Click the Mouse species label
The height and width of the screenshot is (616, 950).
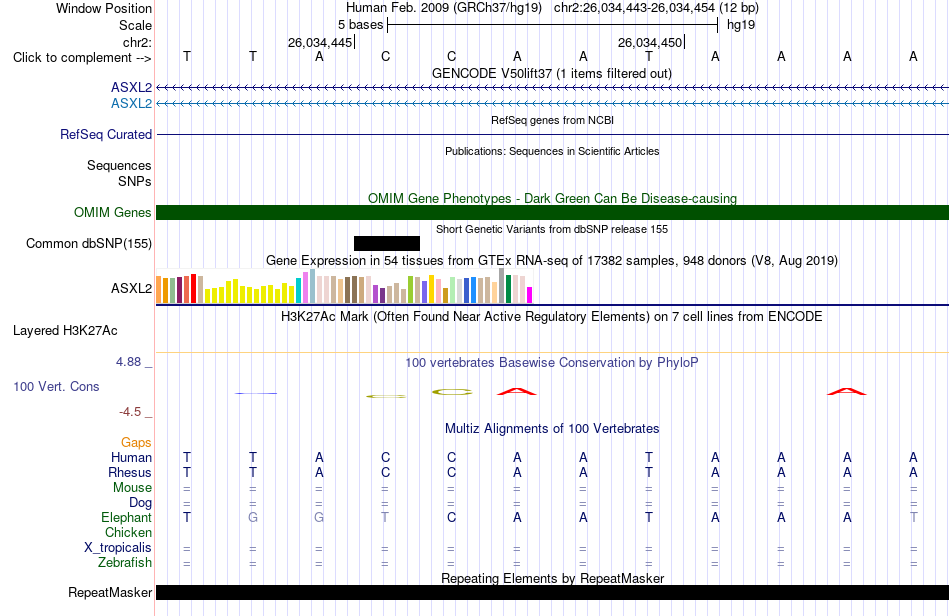[x=133, y=488]
